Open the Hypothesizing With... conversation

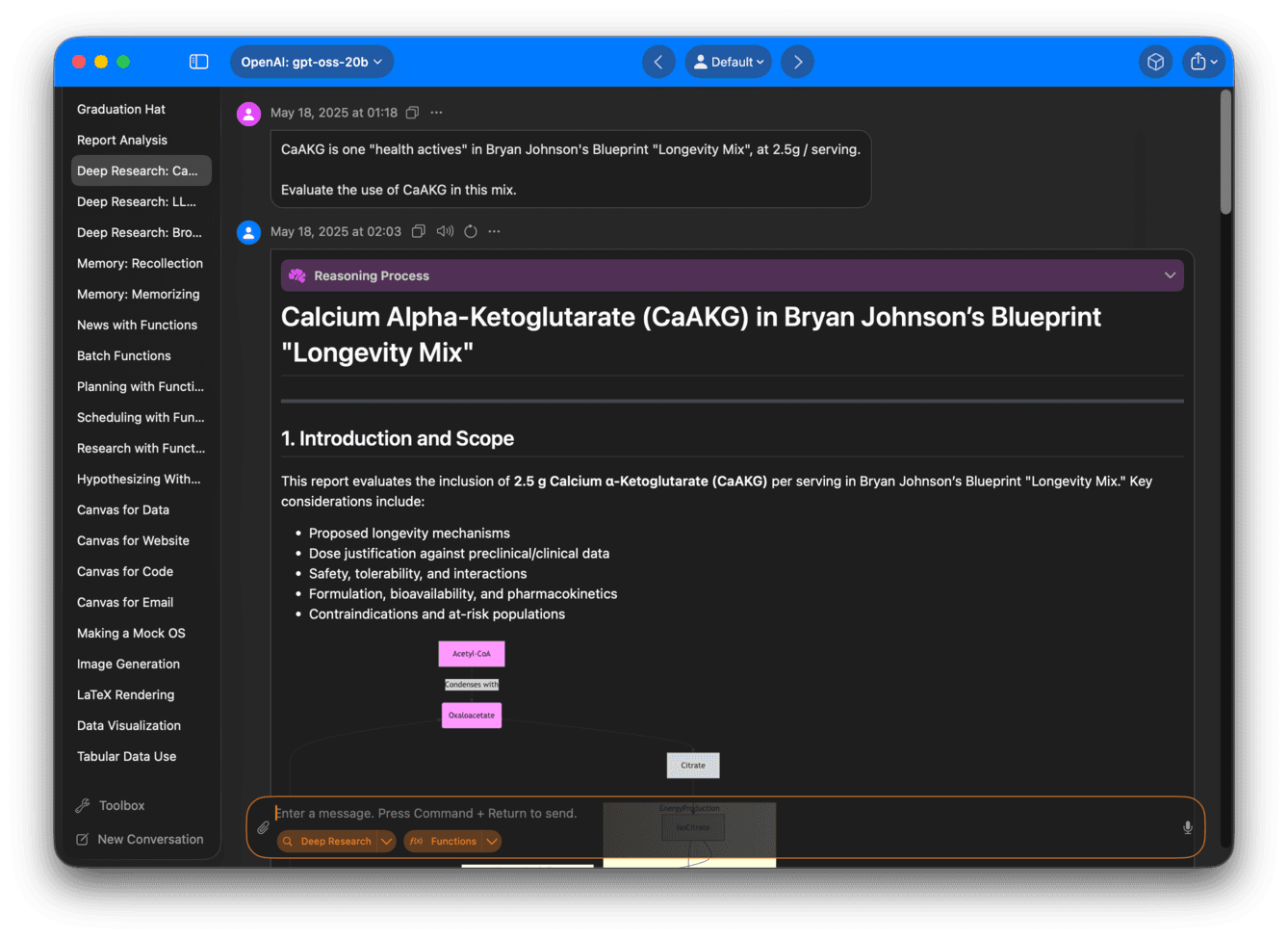click(x=142, y=479)
